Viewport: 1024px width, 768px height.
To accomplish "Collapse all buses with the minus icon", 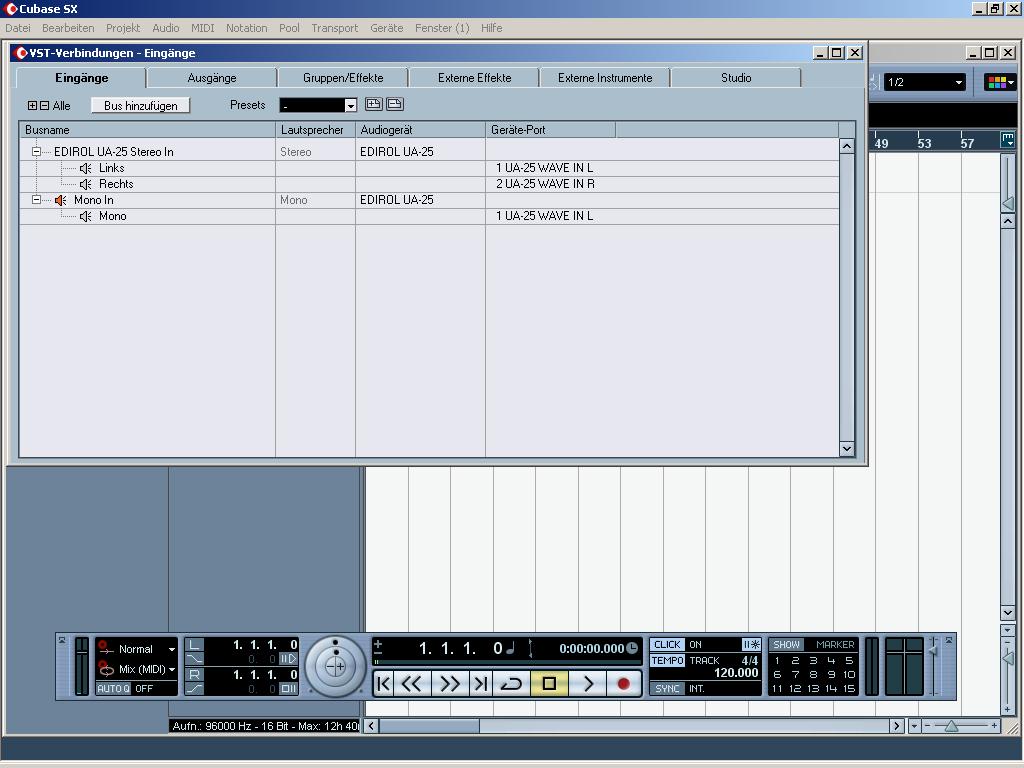I will (44, 105).
